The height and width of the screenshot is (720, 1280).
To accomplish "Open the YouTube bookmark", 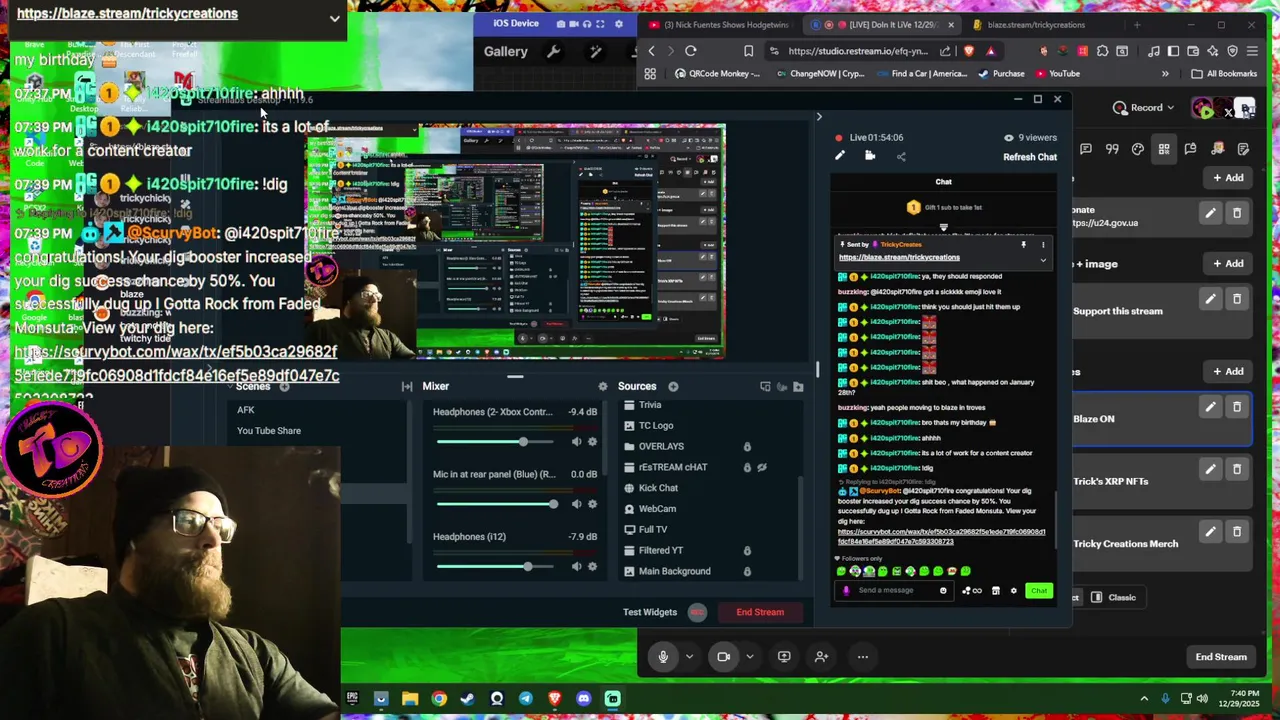I will click(1058, 74).
